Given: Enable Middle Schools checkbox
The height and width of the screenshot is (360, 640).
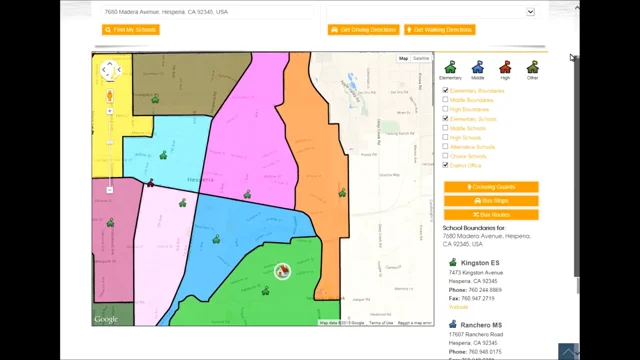Looking at the screenshot, I should tap(445, 128).
